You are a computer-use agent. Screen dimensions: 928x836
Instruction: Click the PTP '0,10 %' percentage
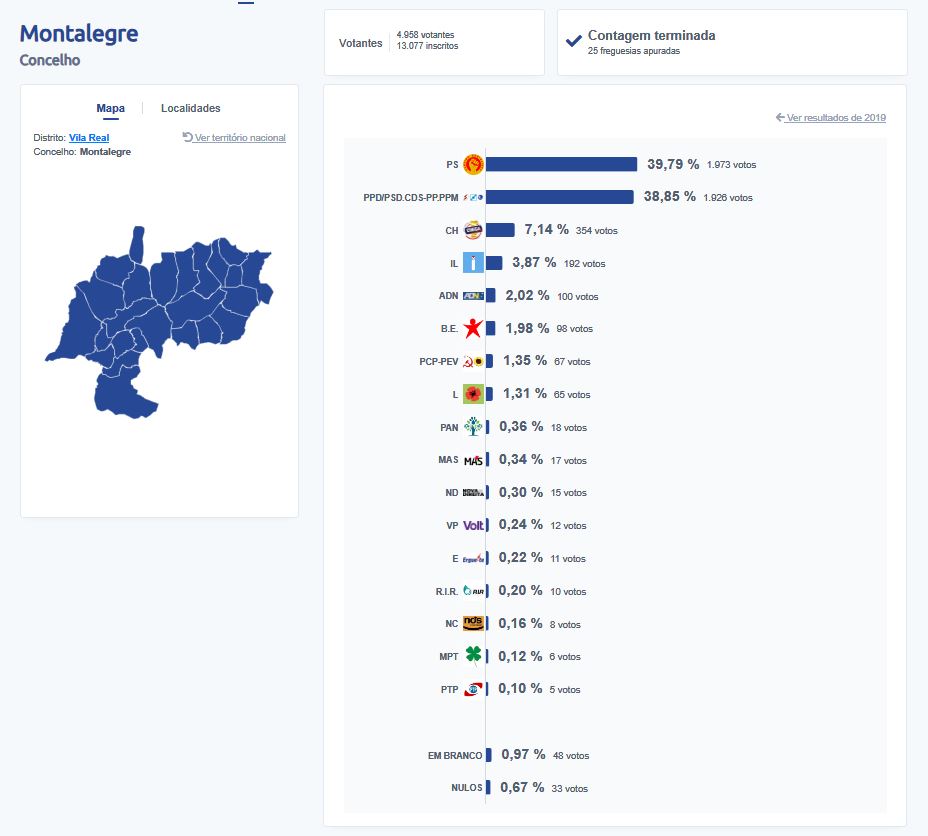point(520,689)
